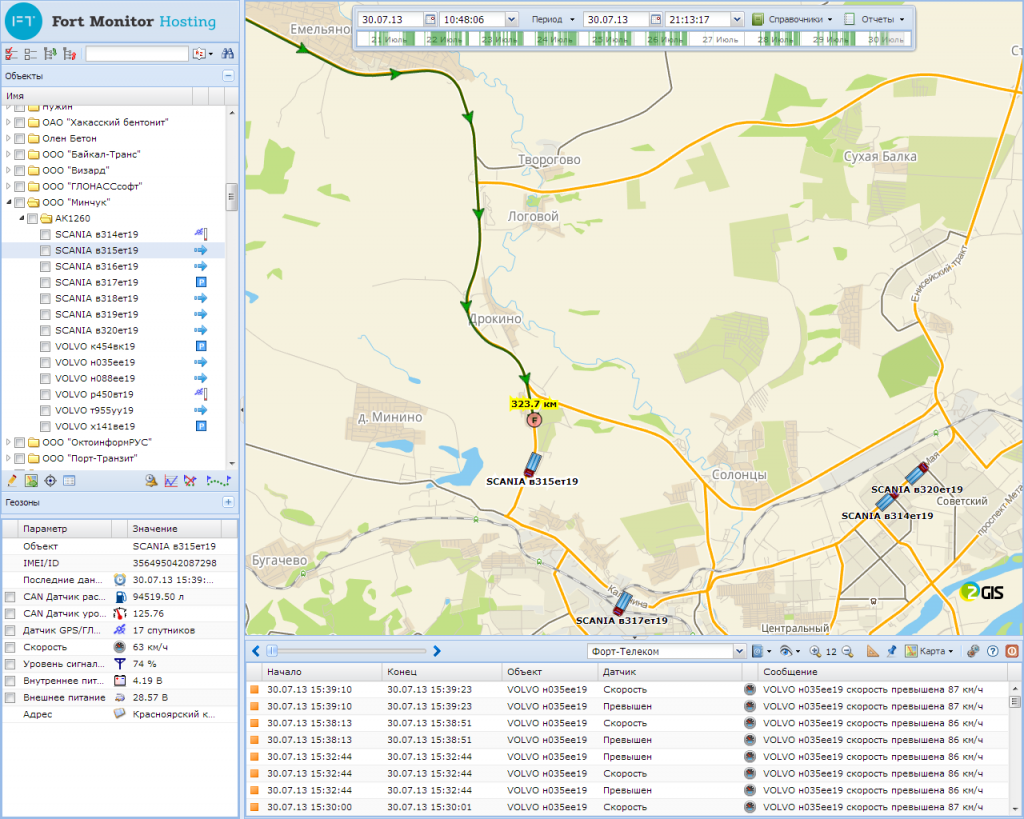Screen dimensions: 1024x819
Task: Open the map image icon below tree
Action: click(31, 481)
